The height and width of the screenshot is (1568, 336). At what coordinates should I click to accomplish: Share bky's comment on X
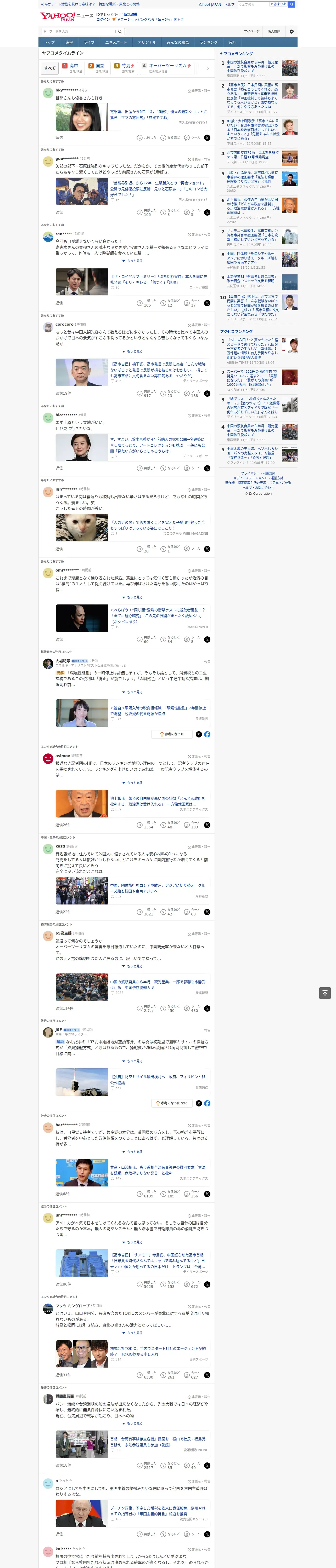(207, 137)
